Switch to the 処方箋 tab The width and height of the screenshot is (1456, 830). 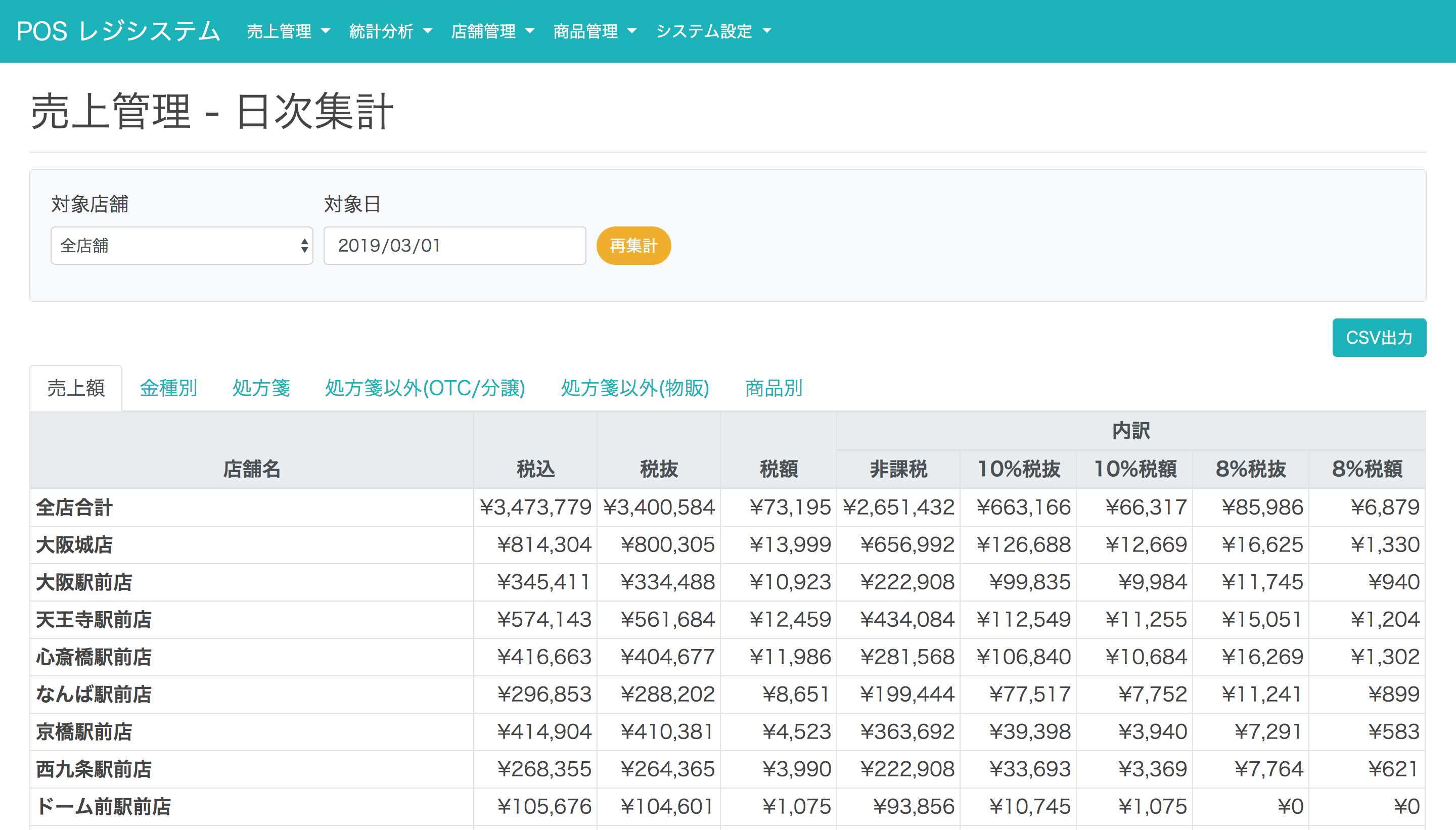[x=261, y=388]
